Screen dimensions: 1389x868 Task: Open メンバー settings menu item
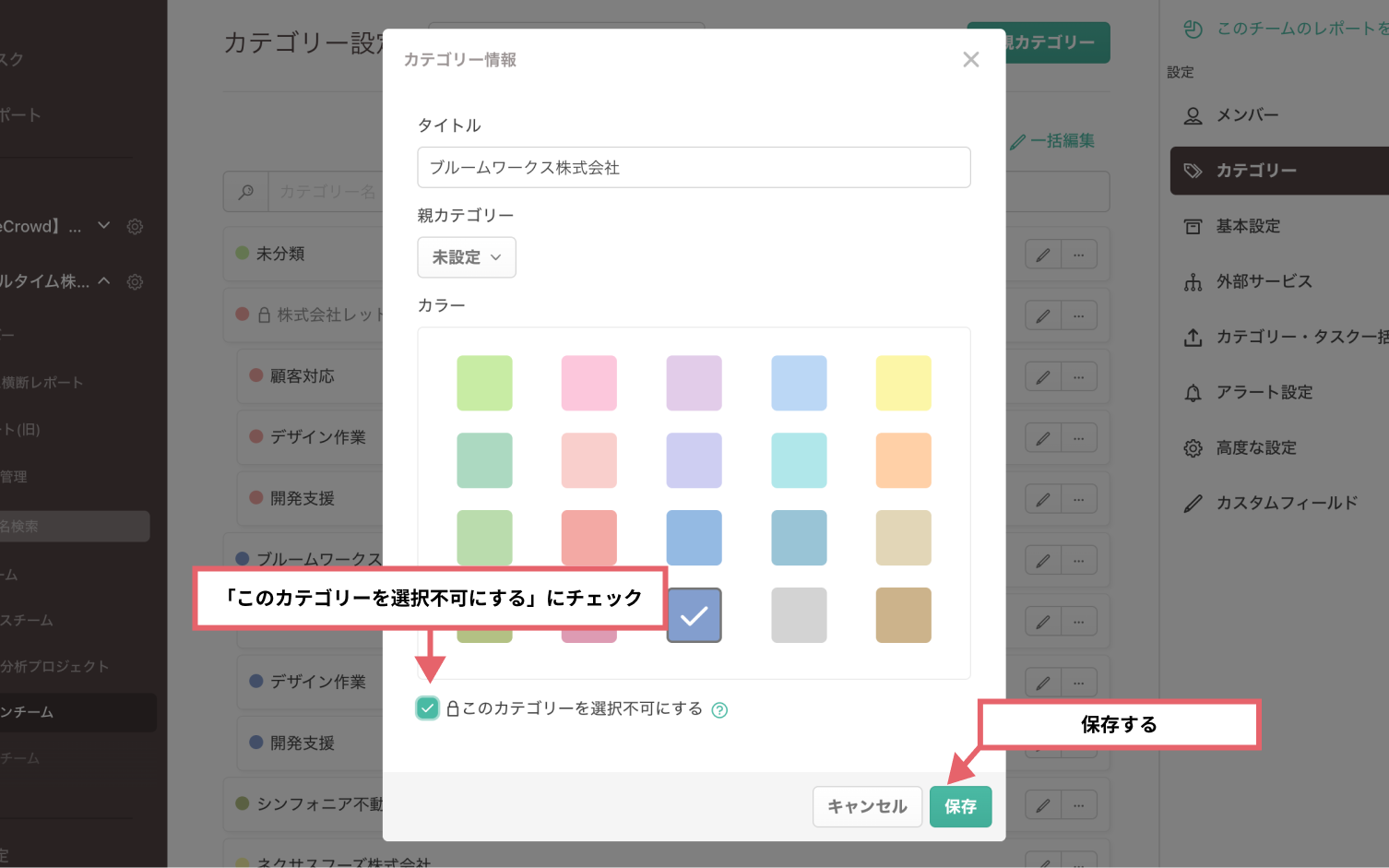pos(1247,115)
